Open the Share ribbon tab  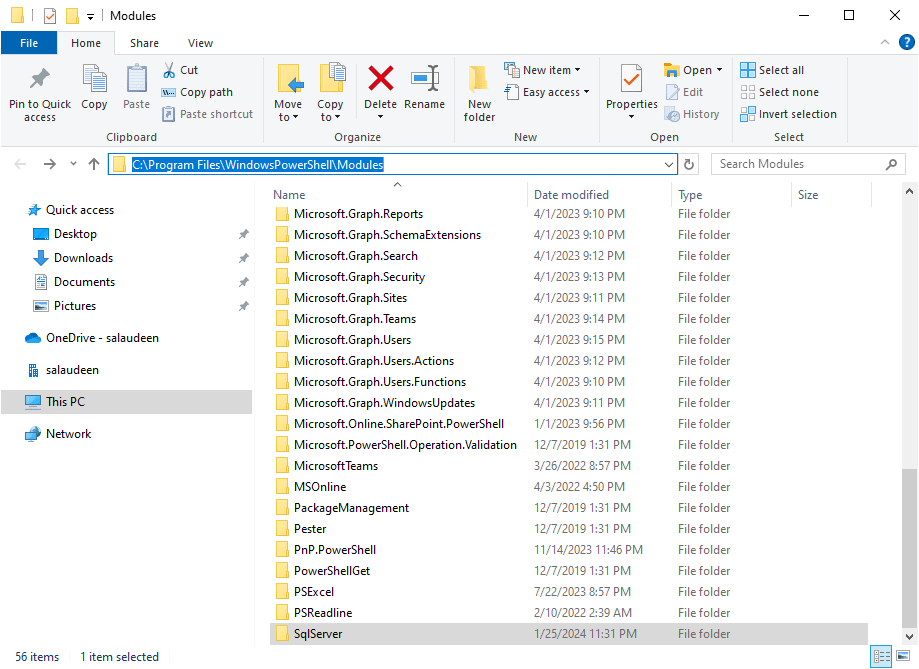(144, 43)
